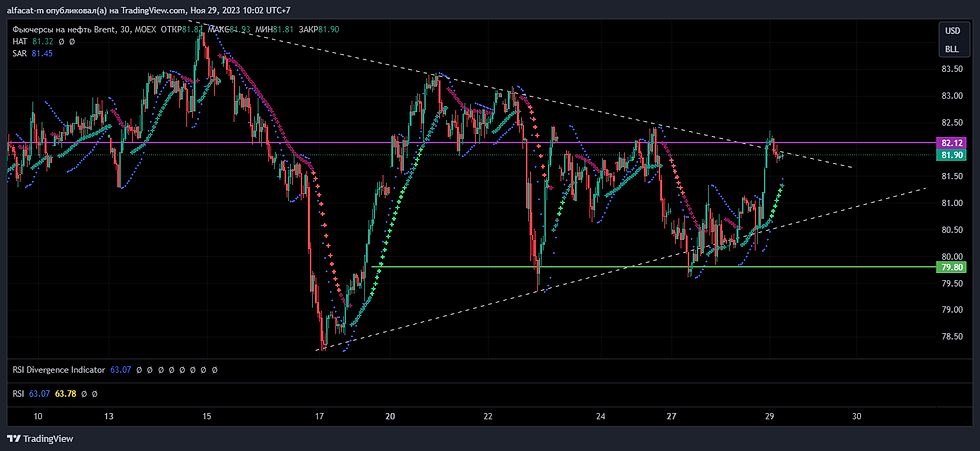The height and width of the screenshot is (451, 980).
Task: Click the 79.00 price axis value
Action: [951, 310]
